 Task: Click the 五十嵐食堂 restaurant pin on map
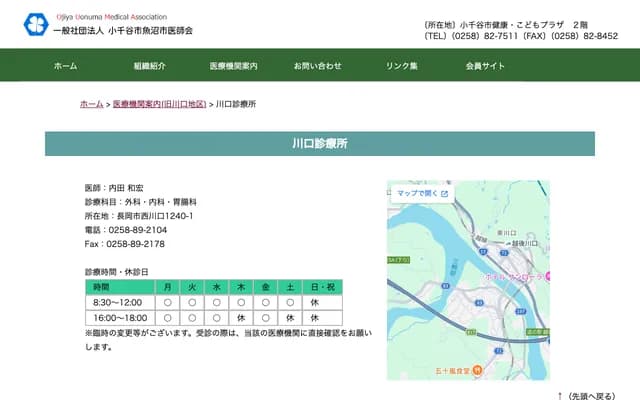tap(478, 370)
